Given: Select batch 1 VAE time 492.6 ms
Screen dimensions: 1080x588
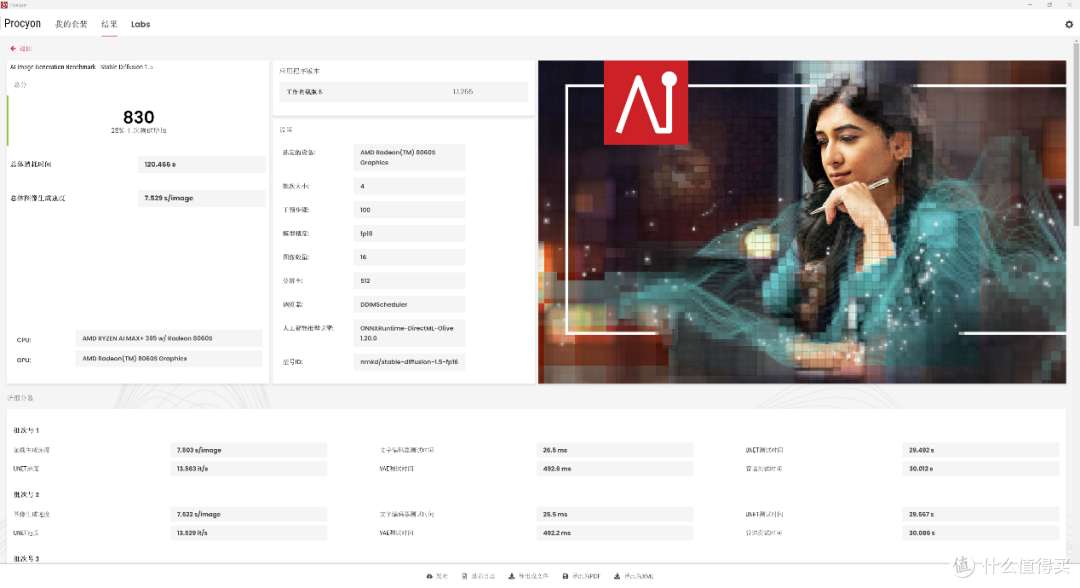Looking at the screenshot, I should pyautogui.click(x=614, y=469).
